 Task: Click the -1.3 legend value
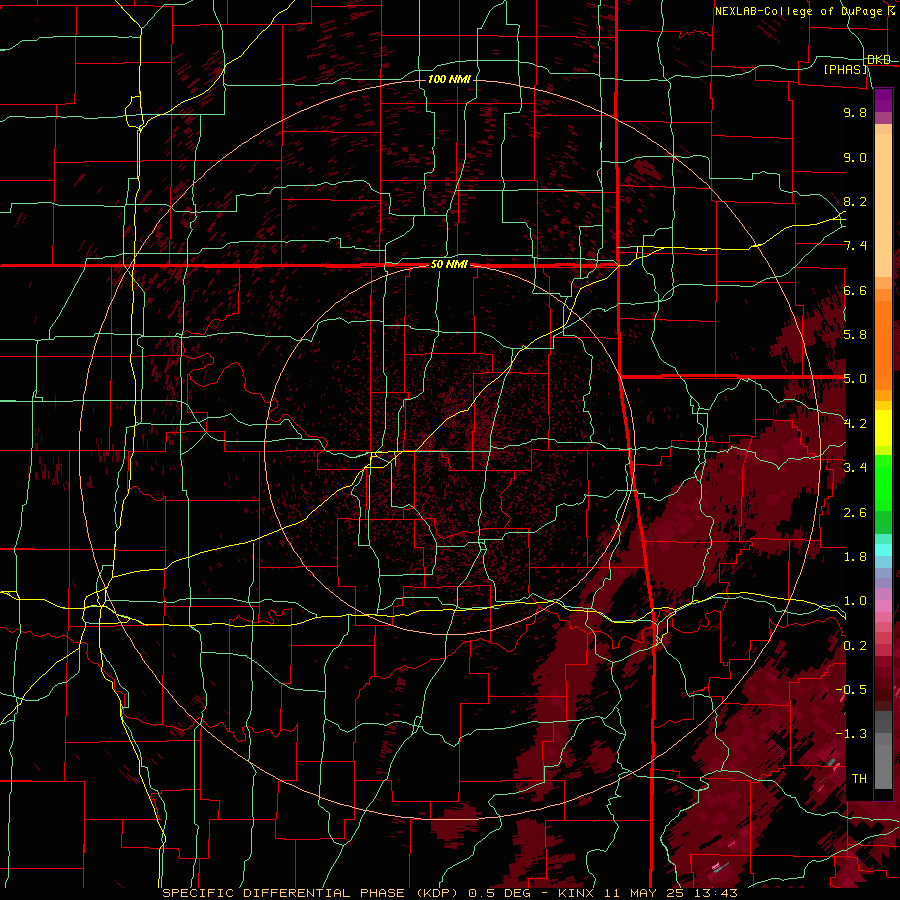(852, 735)
